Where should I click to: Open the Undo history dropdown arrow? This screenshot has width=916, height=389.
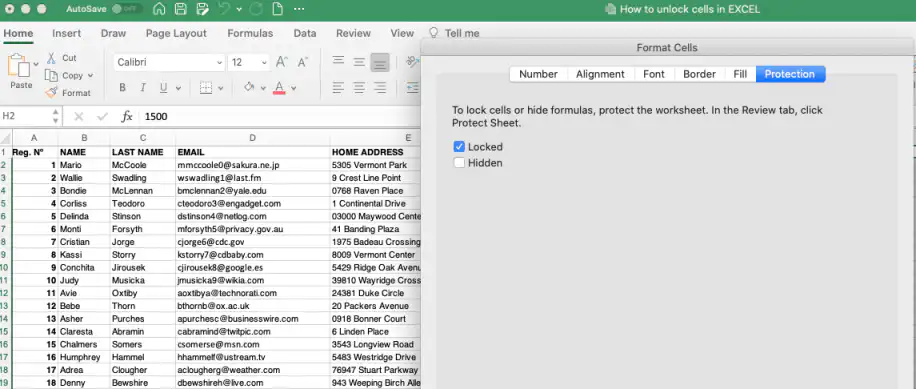pyautogui.click(x=239, y=10)
